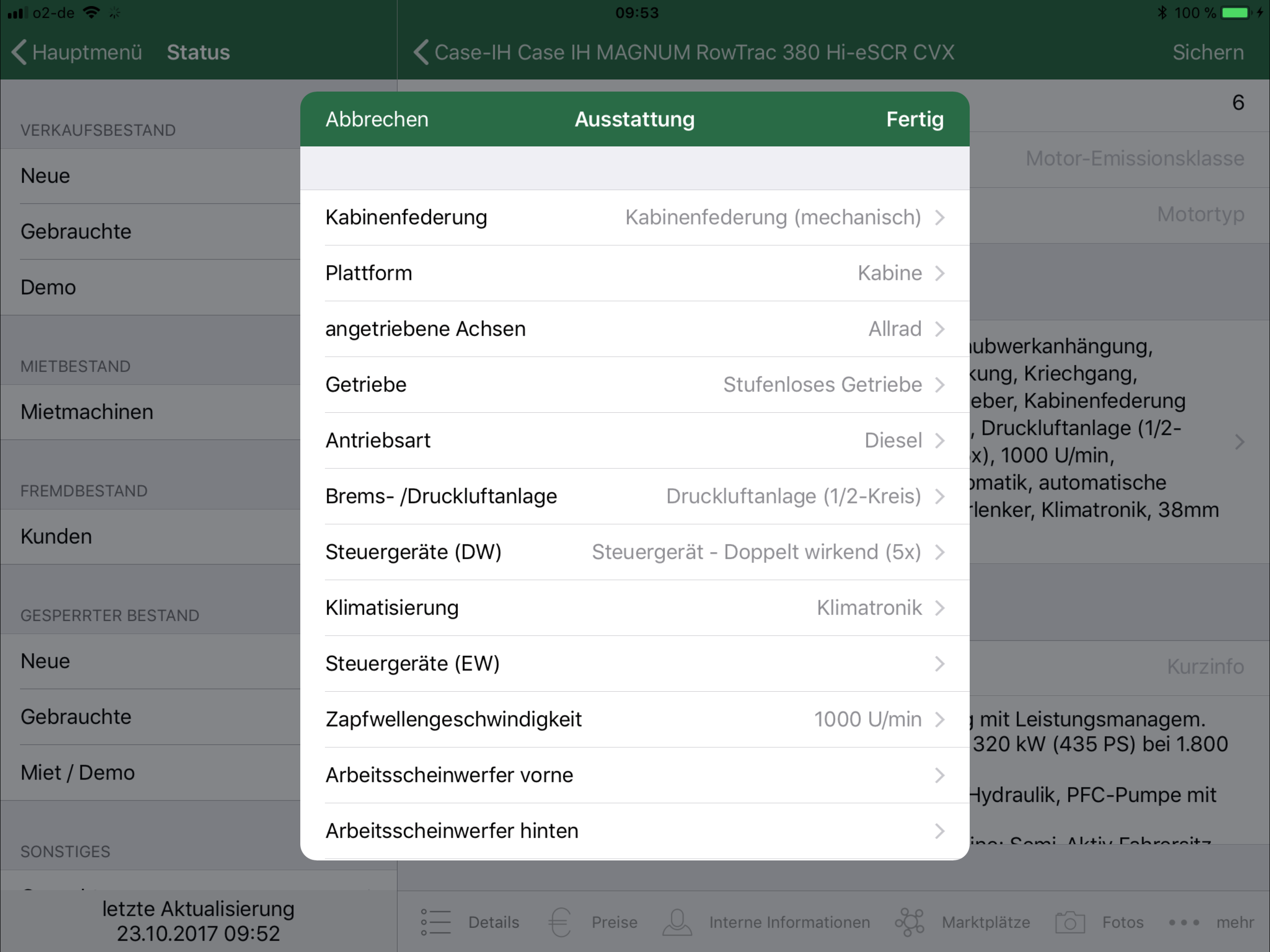This screenshot has height=952, width=1270.
Task: Tap Druckluftanlage (1/2-Kreis) value
Action: point(794,496)
